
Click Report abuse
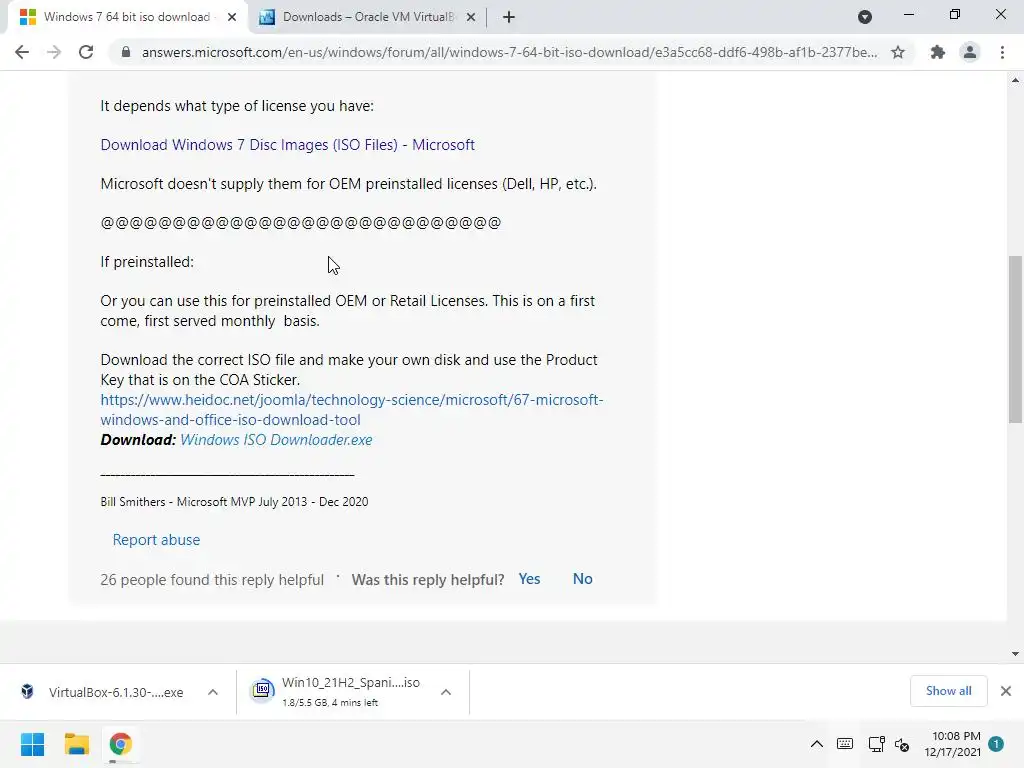coord(156,540)
